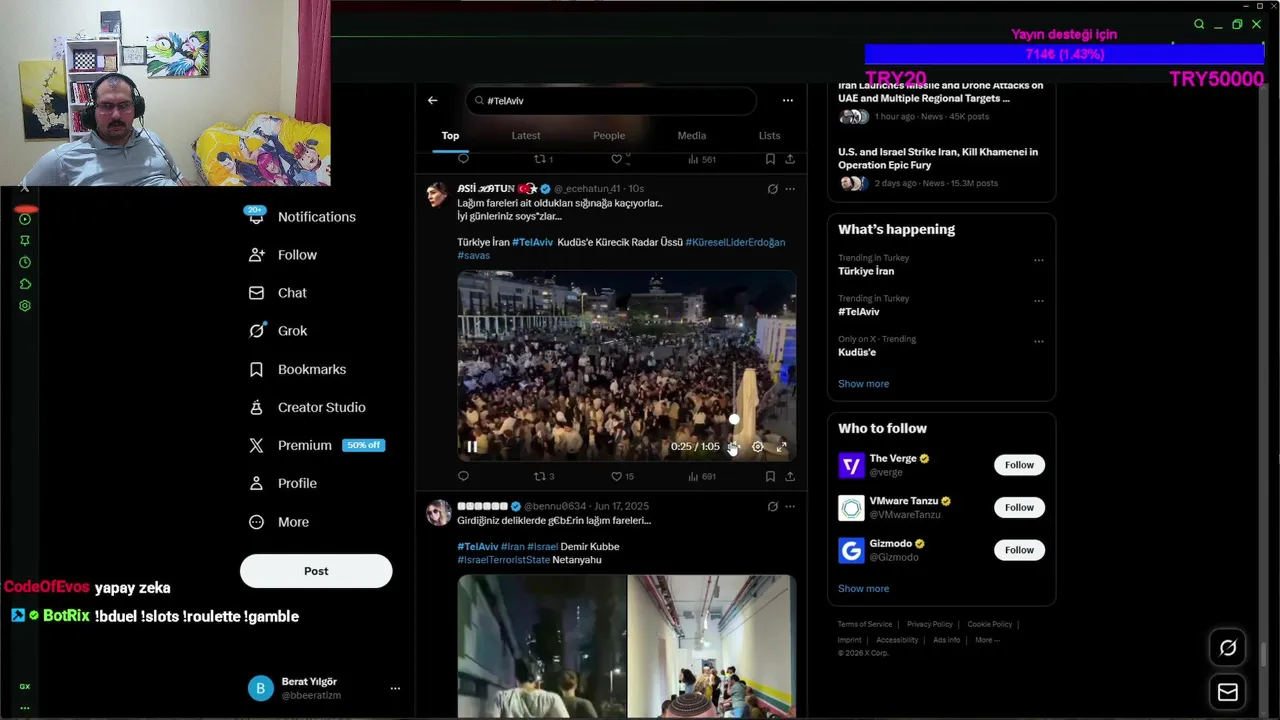Open options for Türkiye İran trend
The width and height of the screenshot is (1280, 720).
point(1038,260)
